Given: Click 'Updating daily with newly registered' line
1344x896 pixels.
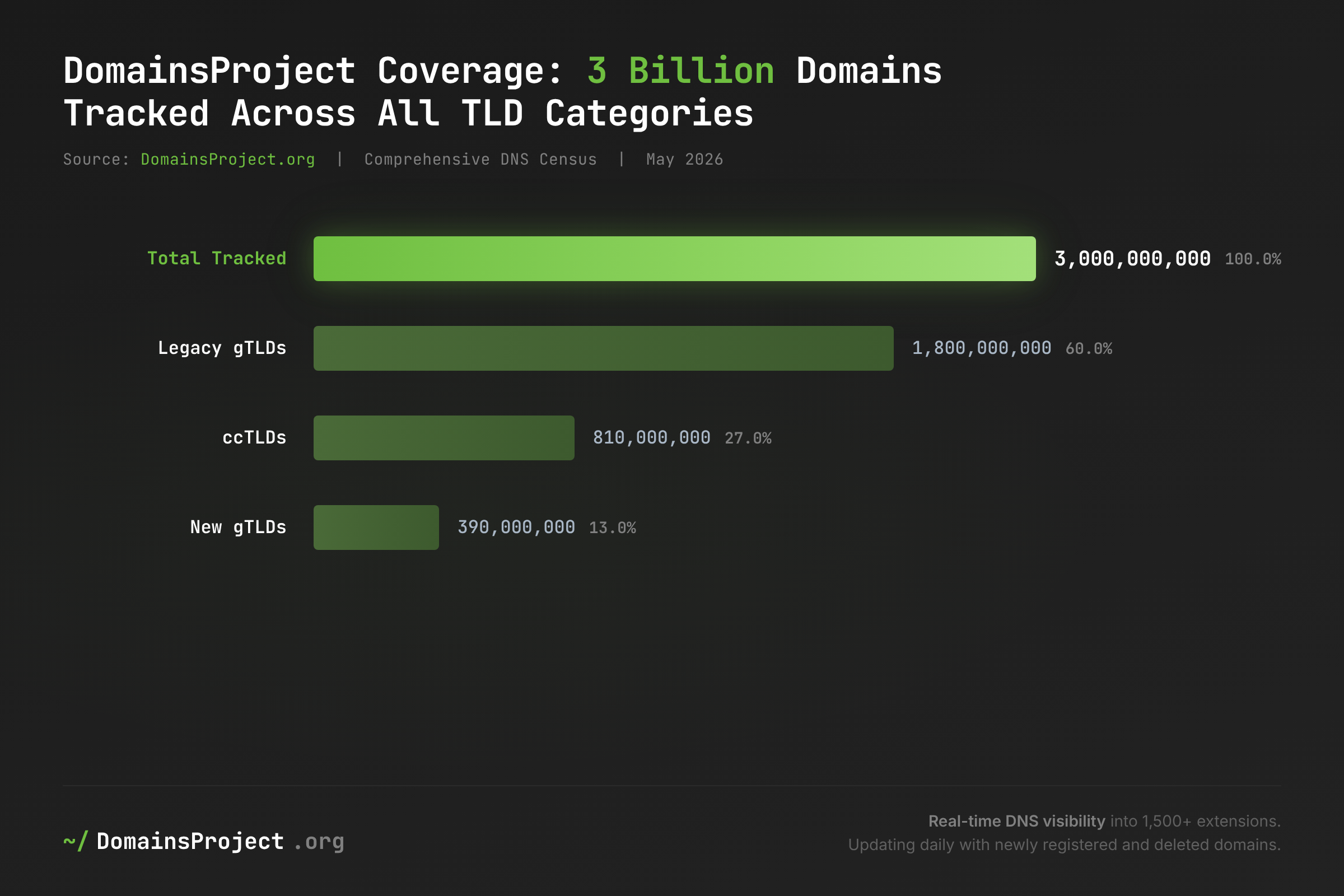Looking at the screenshot, I should coord(1064,844).
